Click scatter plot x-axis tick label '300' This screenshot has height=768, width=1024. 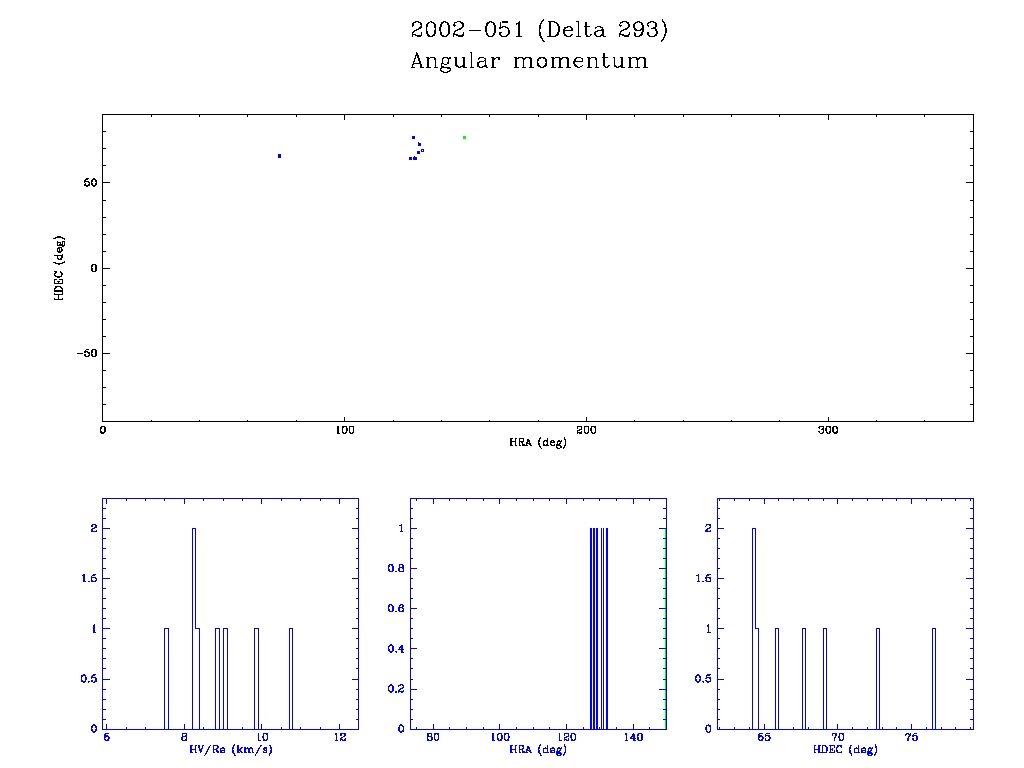tap(828, 430)
